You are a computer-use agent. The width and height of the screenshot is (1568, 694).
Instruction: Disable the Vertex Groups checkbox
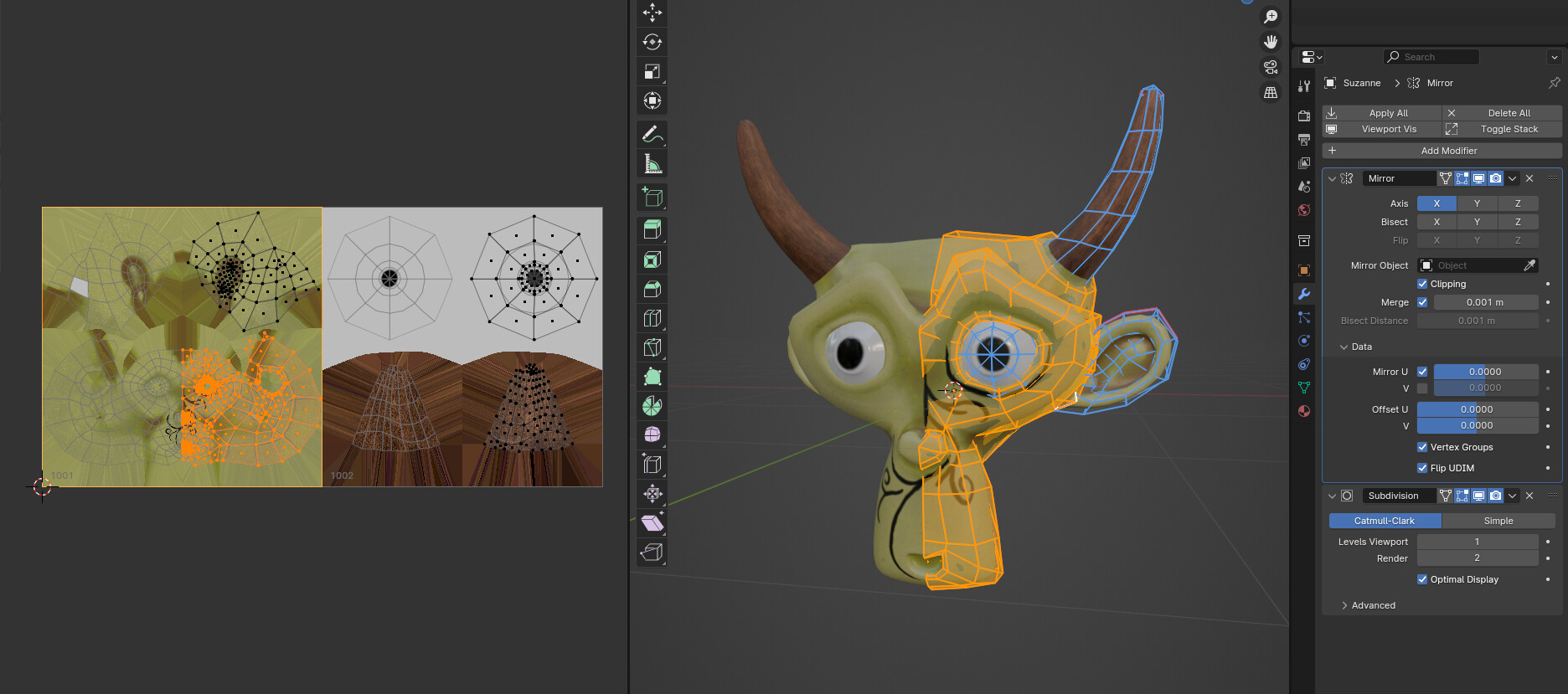1422,447
